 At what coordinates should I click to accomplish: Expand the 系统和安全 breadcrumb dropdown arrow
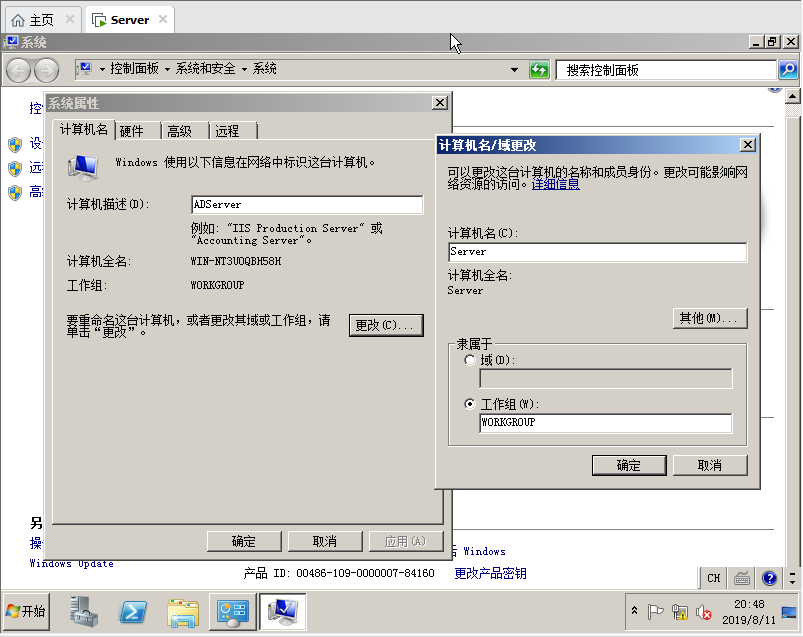[244, 69]
